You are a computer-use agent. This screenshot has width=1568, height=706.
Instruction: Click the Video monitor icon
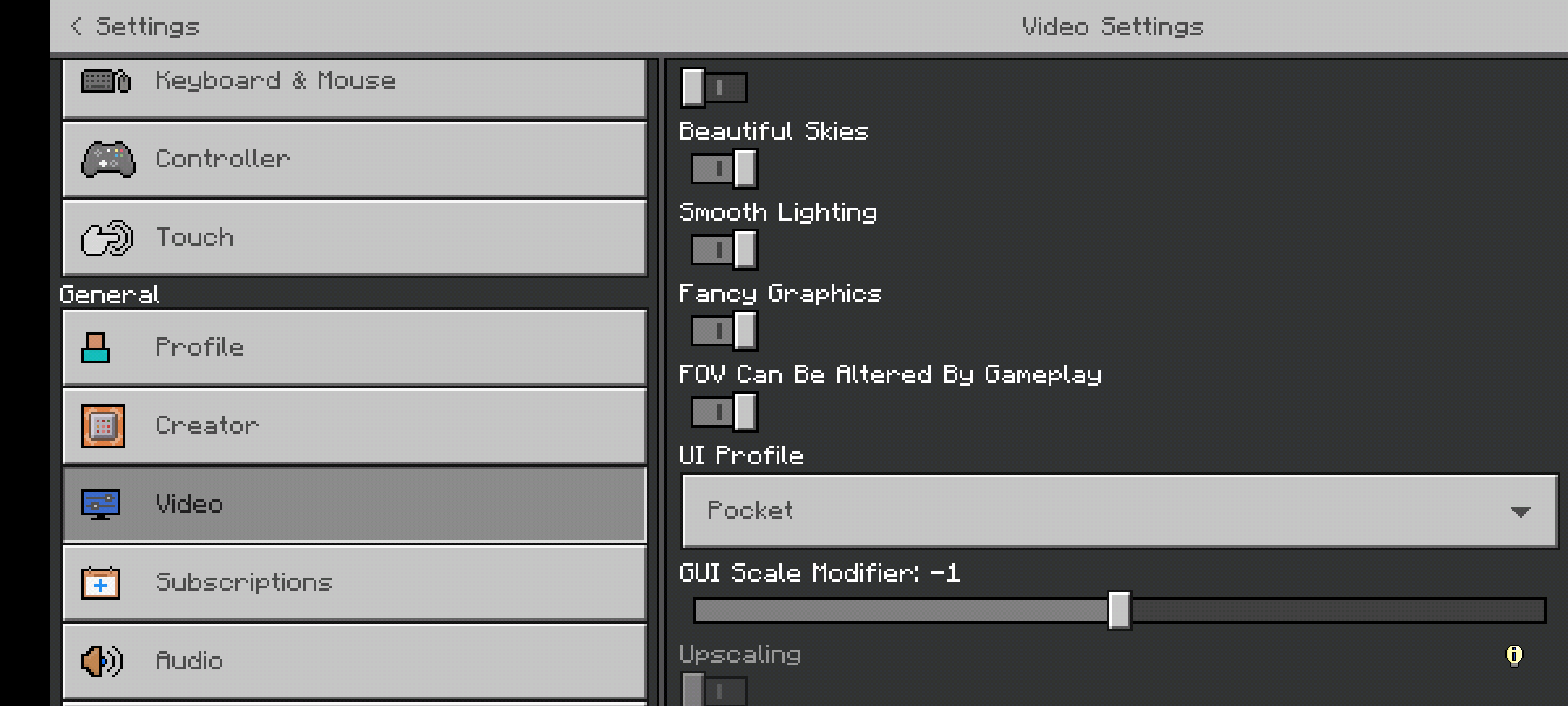pos(101,504)
